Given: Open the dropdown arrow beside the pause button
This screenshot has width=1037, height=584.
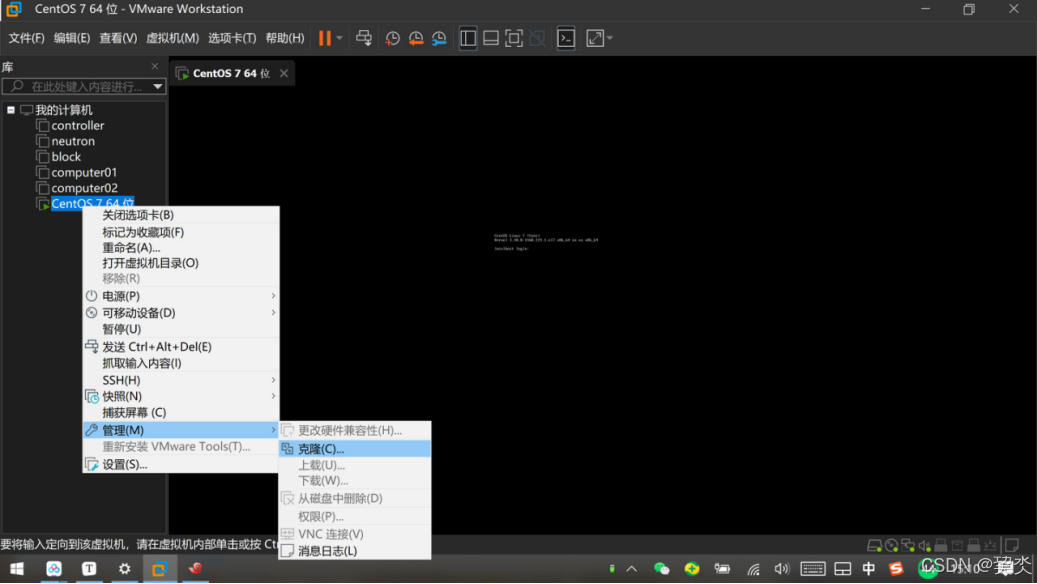Looking at the screenshot, I should click(339, 38).
